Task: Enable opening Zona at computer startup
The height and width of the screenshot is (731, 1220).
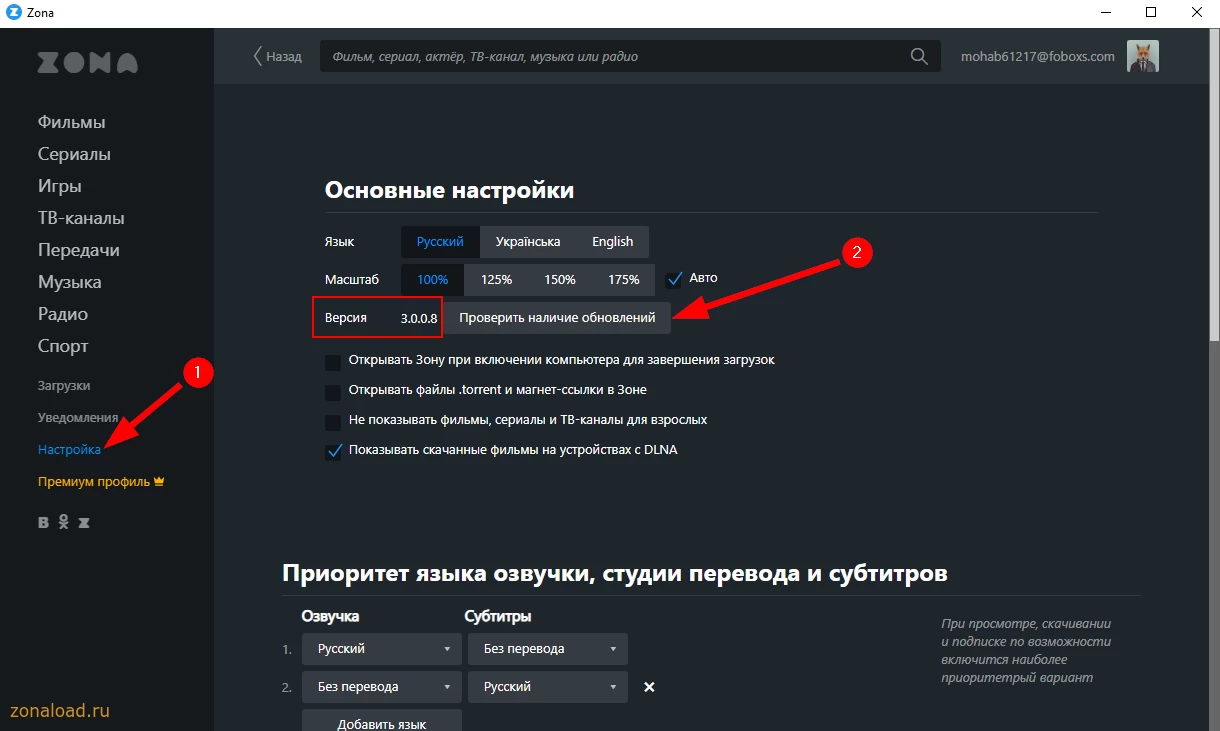Action: click(333, 361)
